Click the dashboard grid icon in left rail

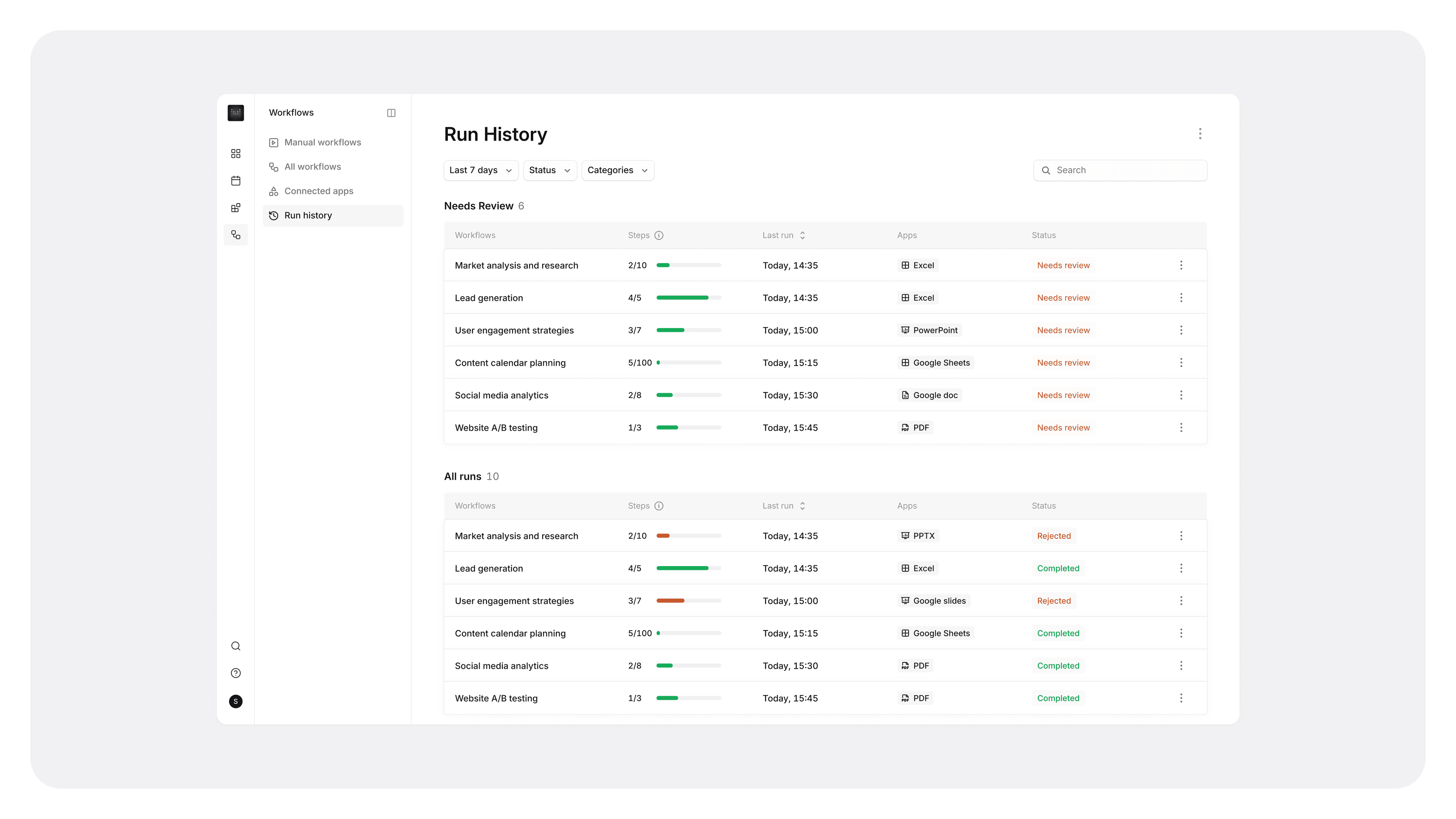(236, 154)
